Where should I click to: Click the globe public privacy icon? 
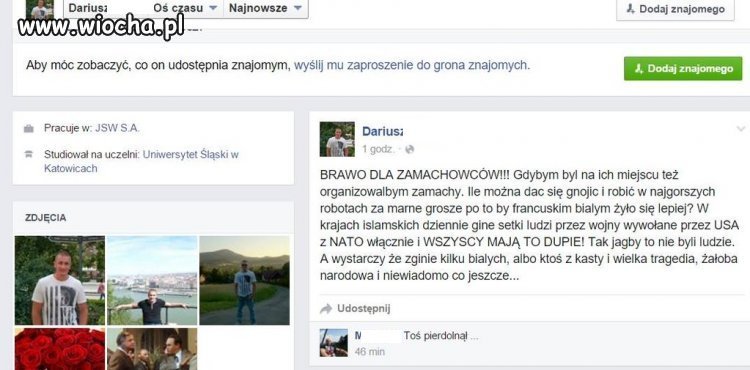pyautogui.click(x=409, y=150)
